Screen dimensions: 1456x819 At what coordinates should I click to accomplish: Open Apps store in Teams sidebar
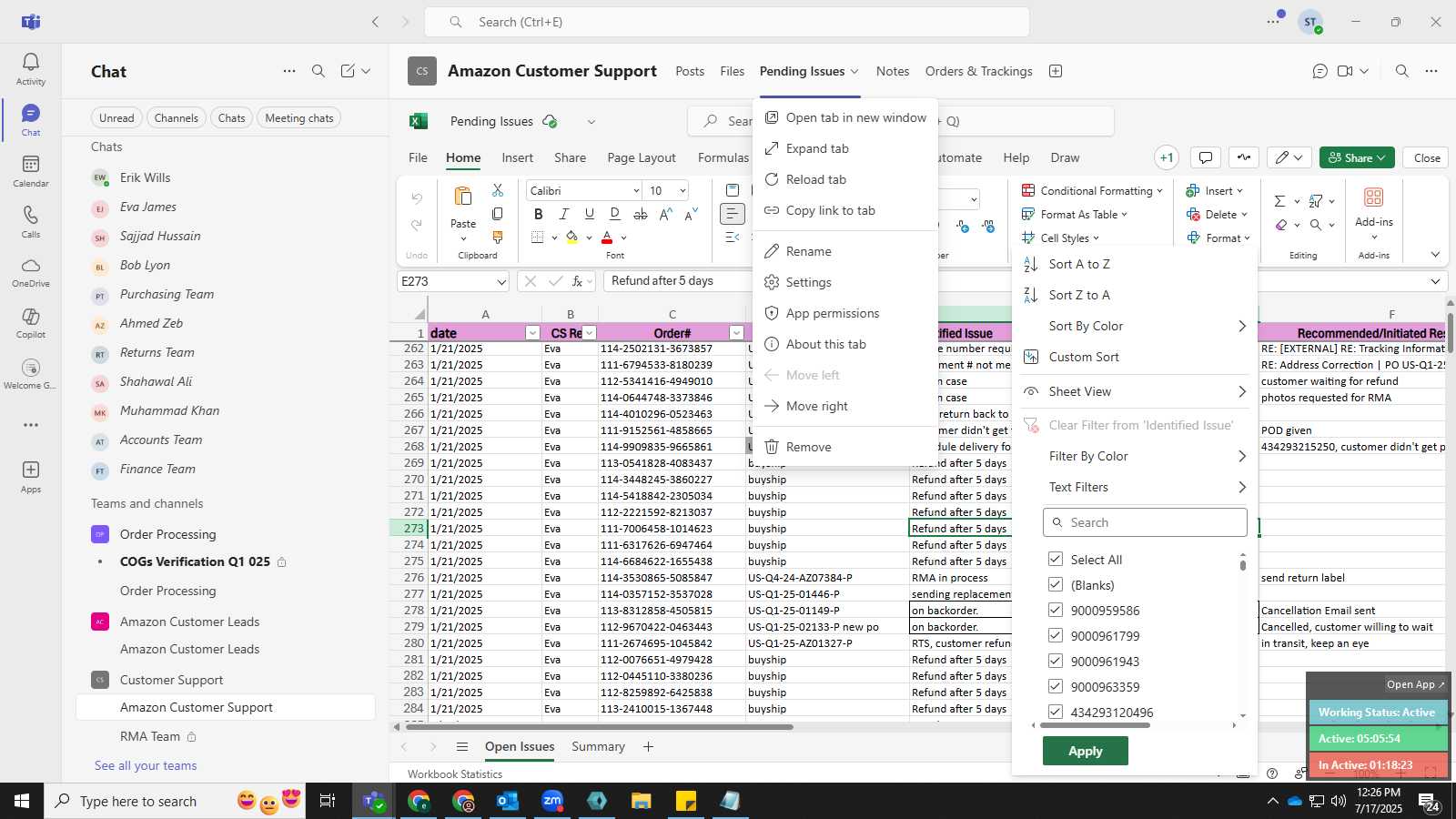(30, 477)
